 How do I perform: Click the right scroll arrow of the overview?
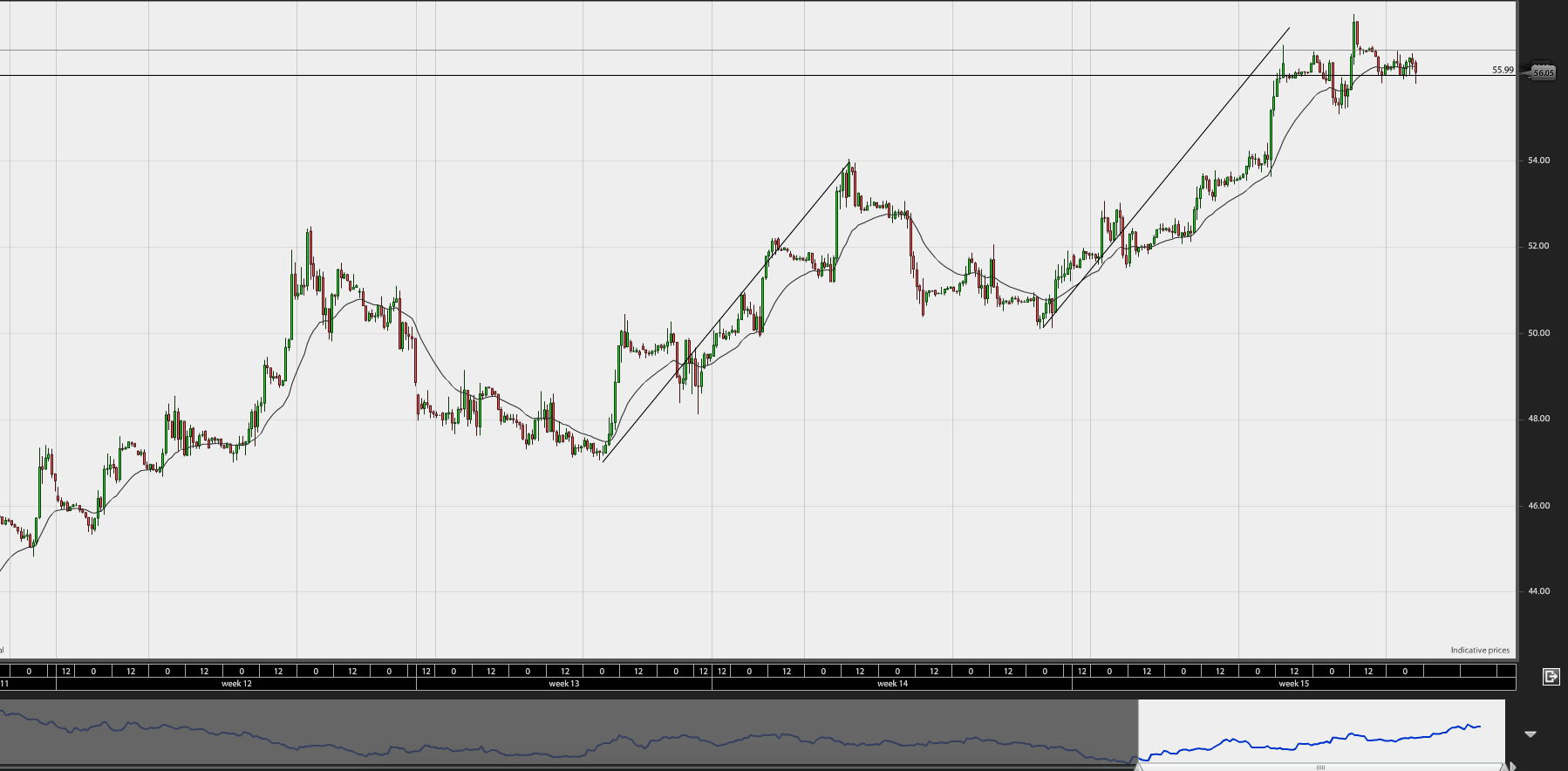[1513, 766]
